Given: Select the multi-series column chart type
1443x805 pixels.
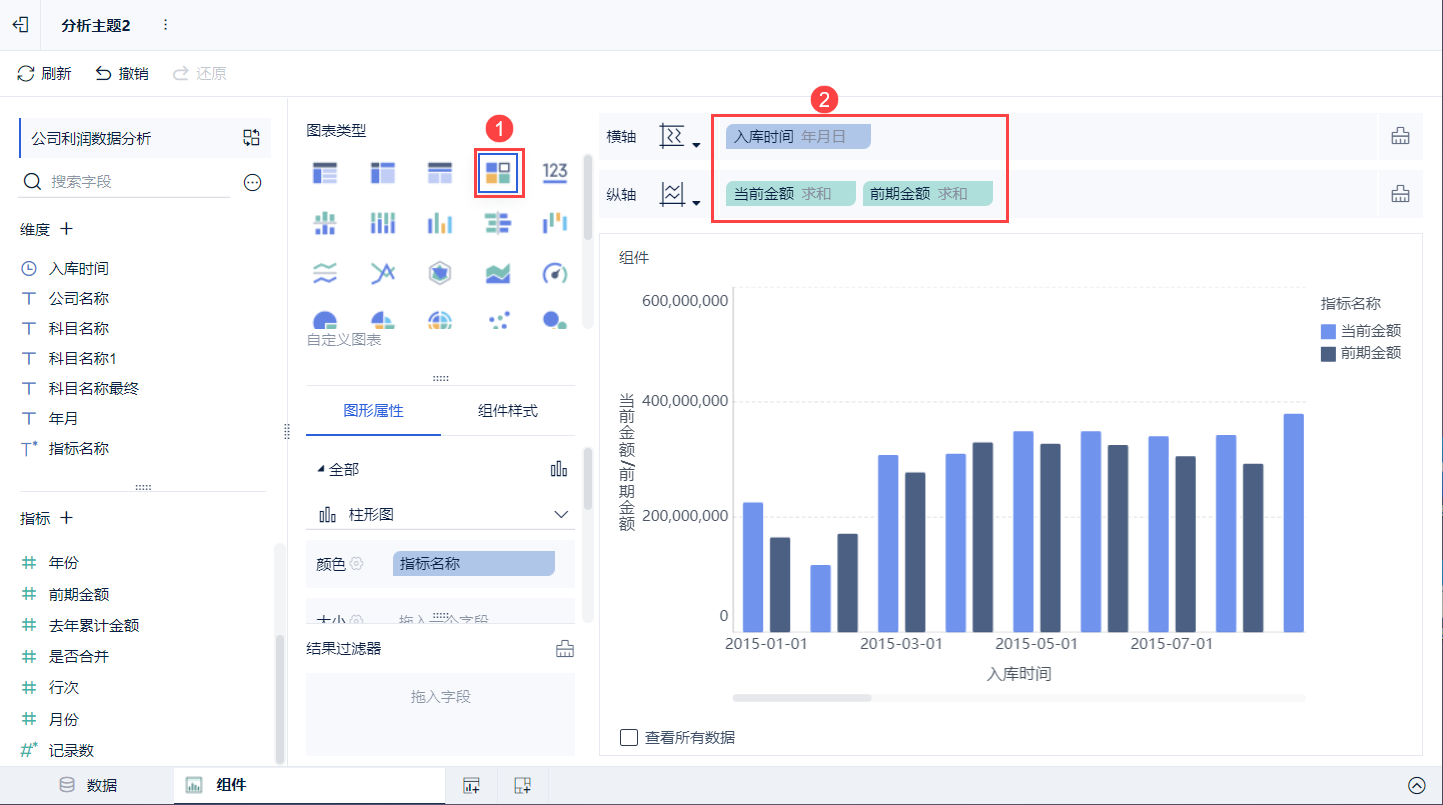Looking at the screenshot, I should click(440, 223).
